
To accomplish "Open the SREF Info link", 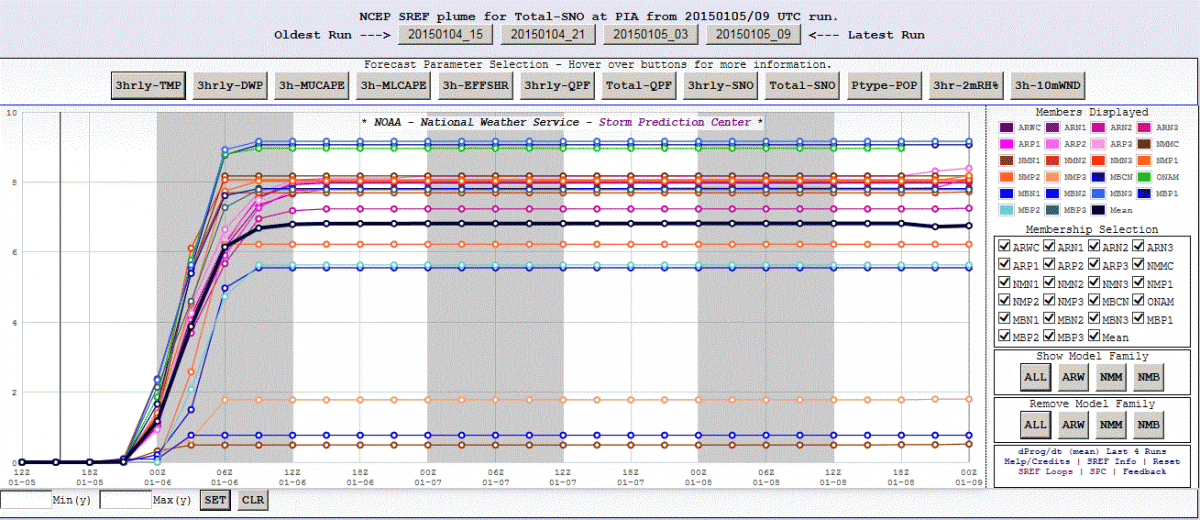I will [1113, 462].
